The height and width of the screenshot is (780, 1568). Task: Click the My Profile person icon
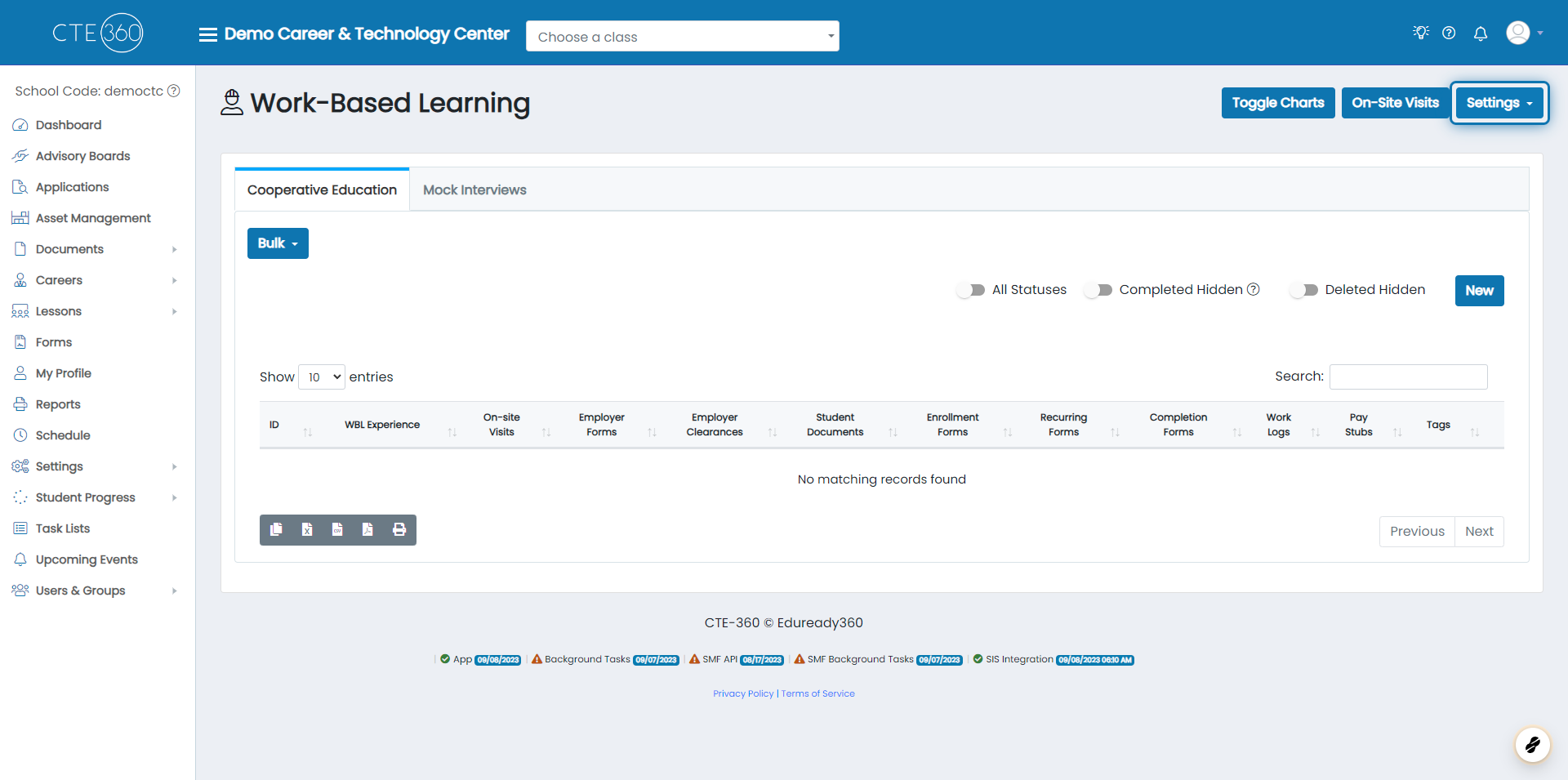pyautogui.click(x=20, y=373)
